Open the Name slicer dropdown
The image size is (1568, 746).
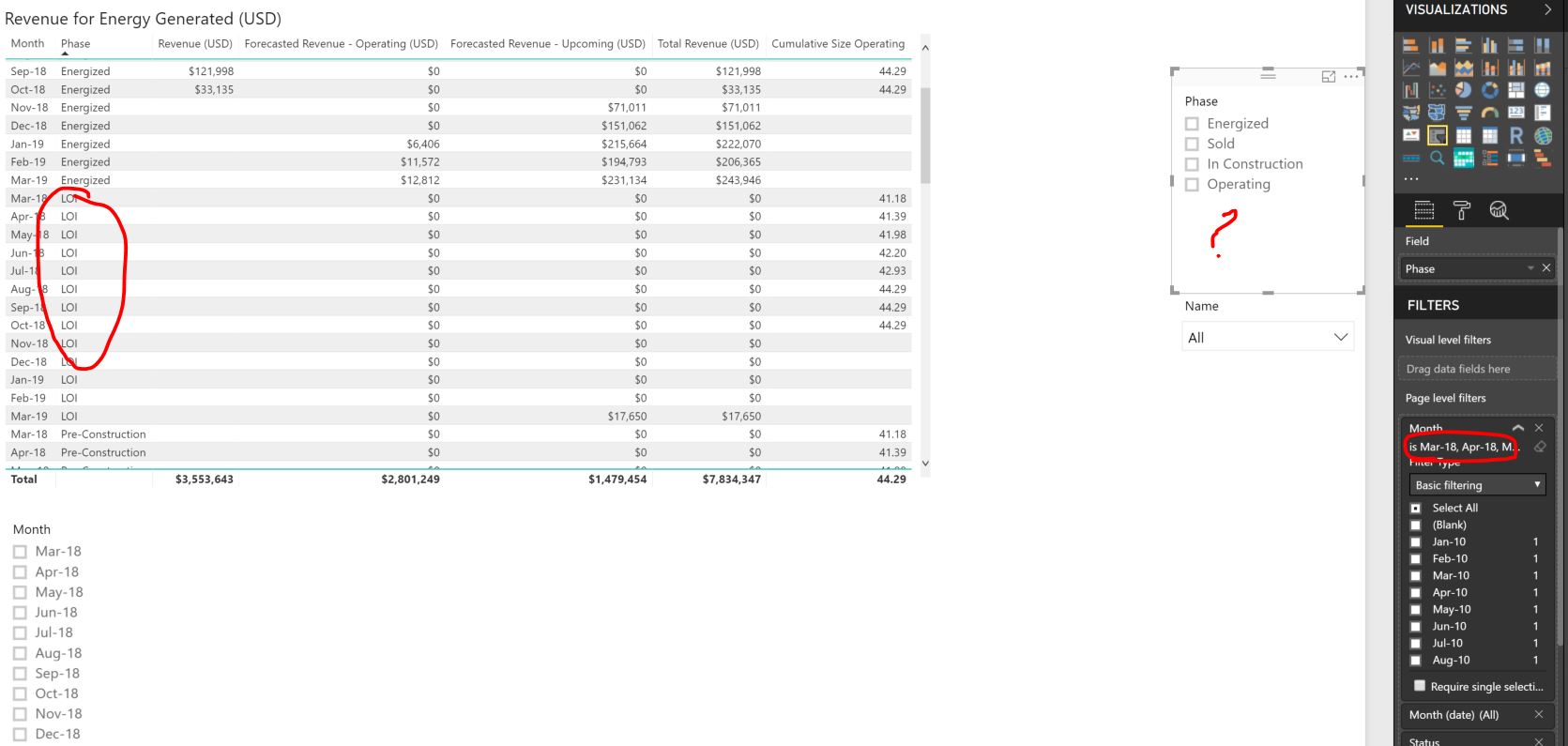tap(1267, 337)
